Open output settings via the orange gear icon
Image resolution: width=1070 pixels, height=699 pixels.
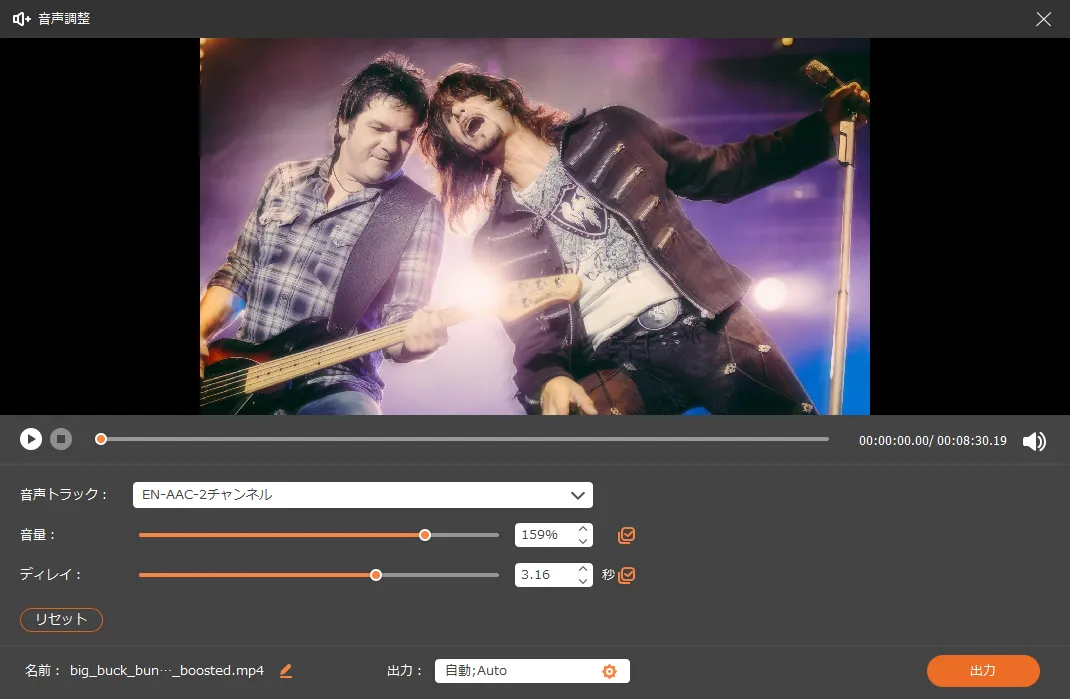point(609,671)
